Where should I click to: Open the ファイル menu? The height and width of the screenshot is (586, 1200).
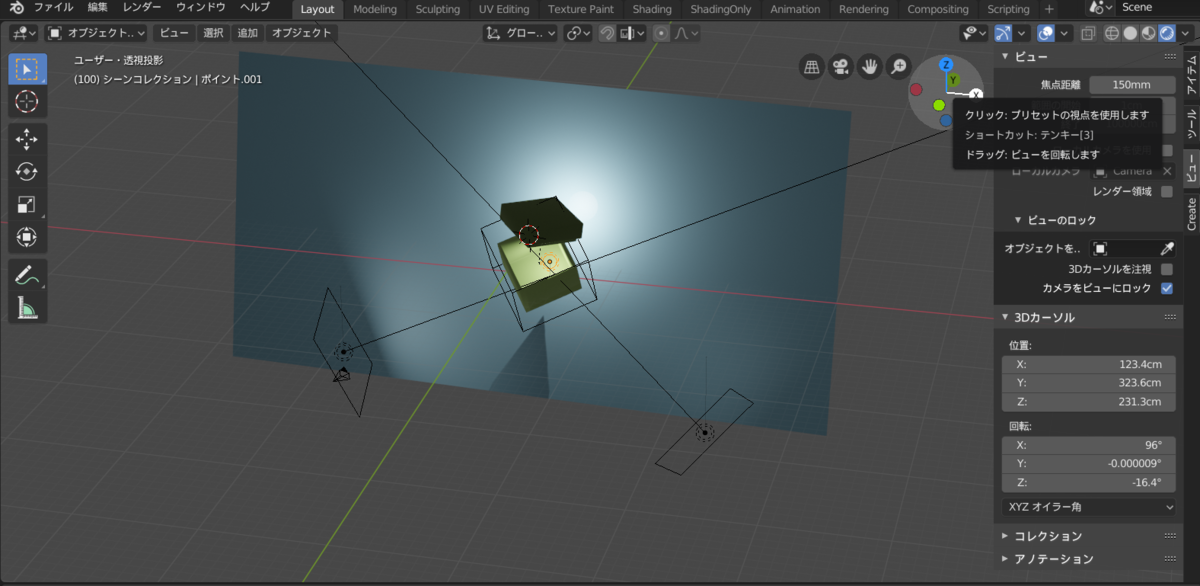pyautogui.click(x=54, y=8)
